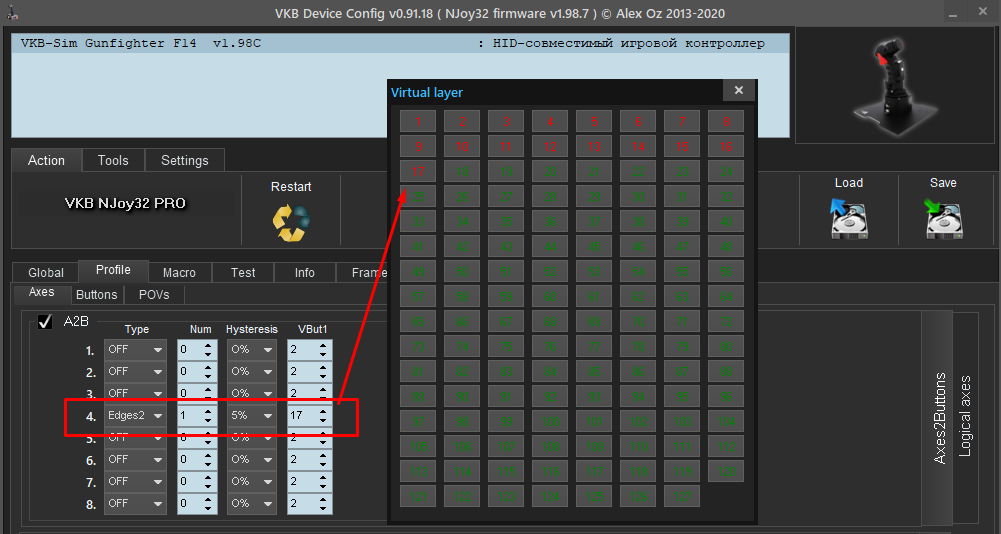Screen dimensions: 1001x534
Task: Open Hysteresis dropdown for row 7
Action: point(252,481)
